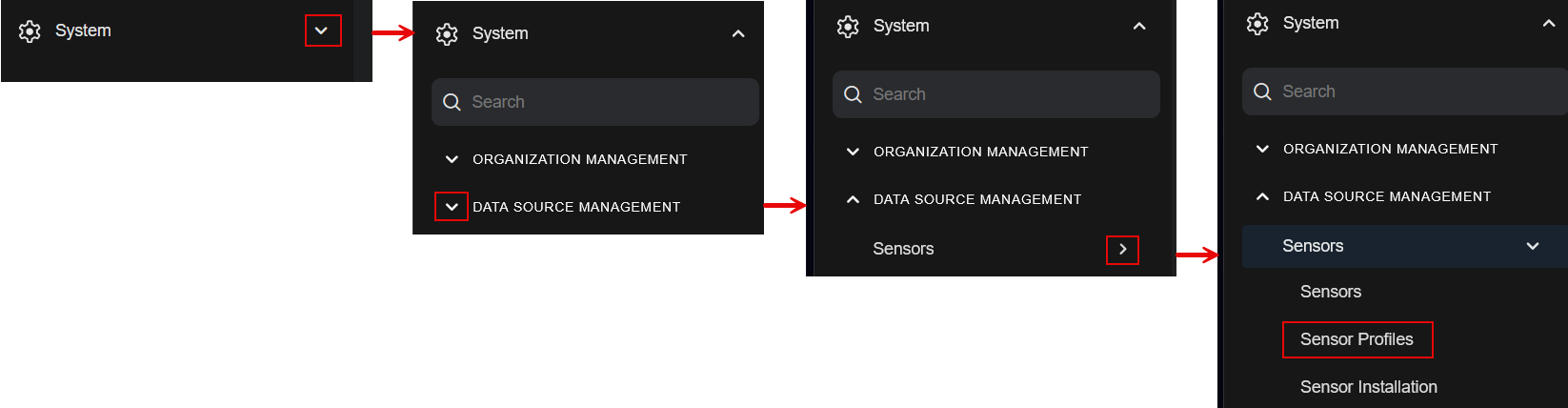Click the Sensors label beside the red-boxed right arrow
This screenshot has width=1568, height=408.
[903, 249]
